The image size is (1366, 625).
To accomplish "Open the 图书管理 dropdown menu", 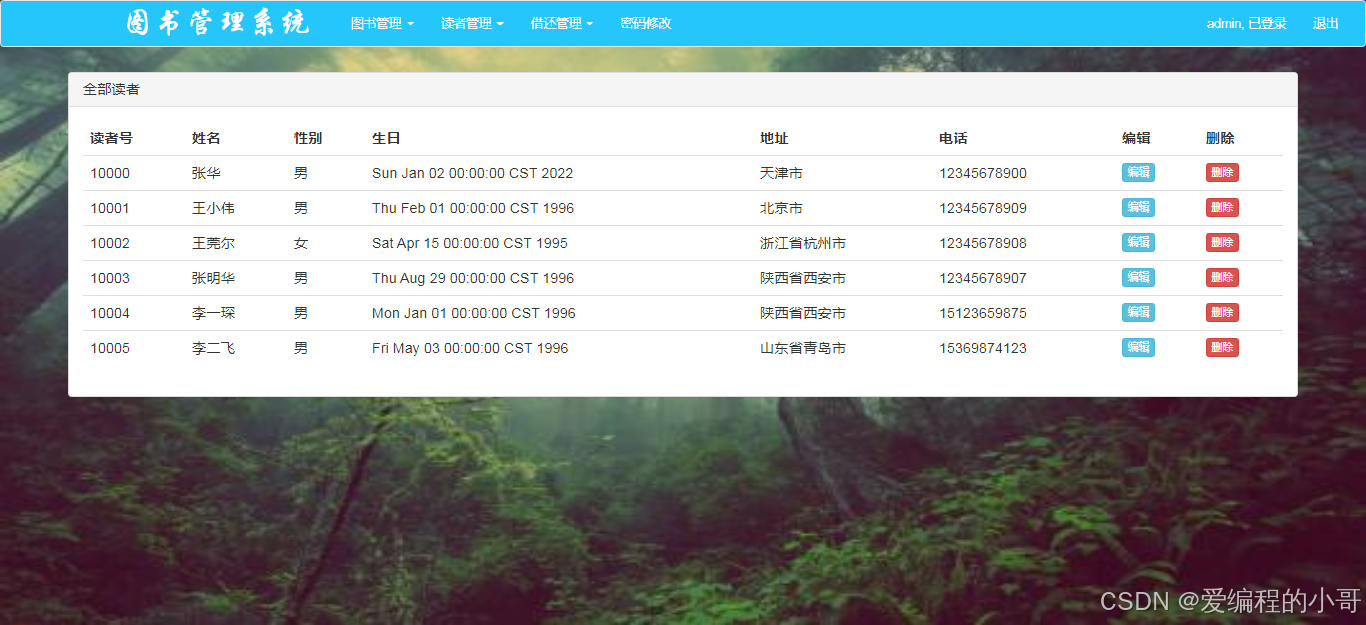I will (381, 23).
